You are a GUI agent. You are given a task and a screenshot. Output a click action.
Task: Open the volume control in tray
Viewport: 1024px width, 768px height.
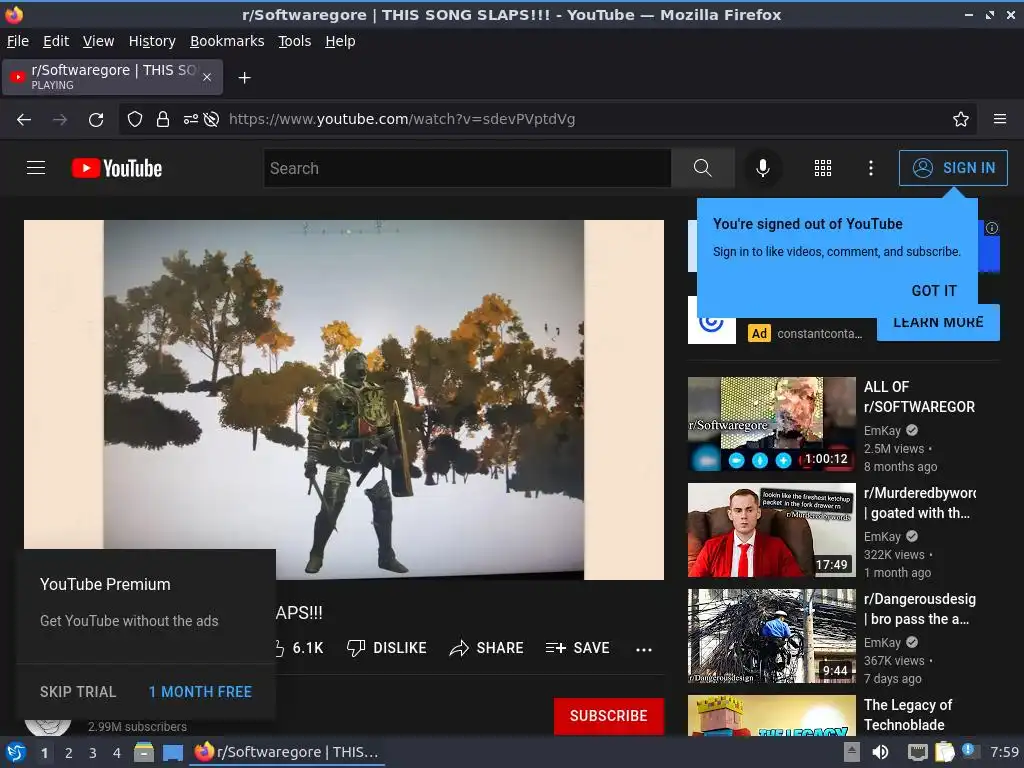(x=880, y=752)
